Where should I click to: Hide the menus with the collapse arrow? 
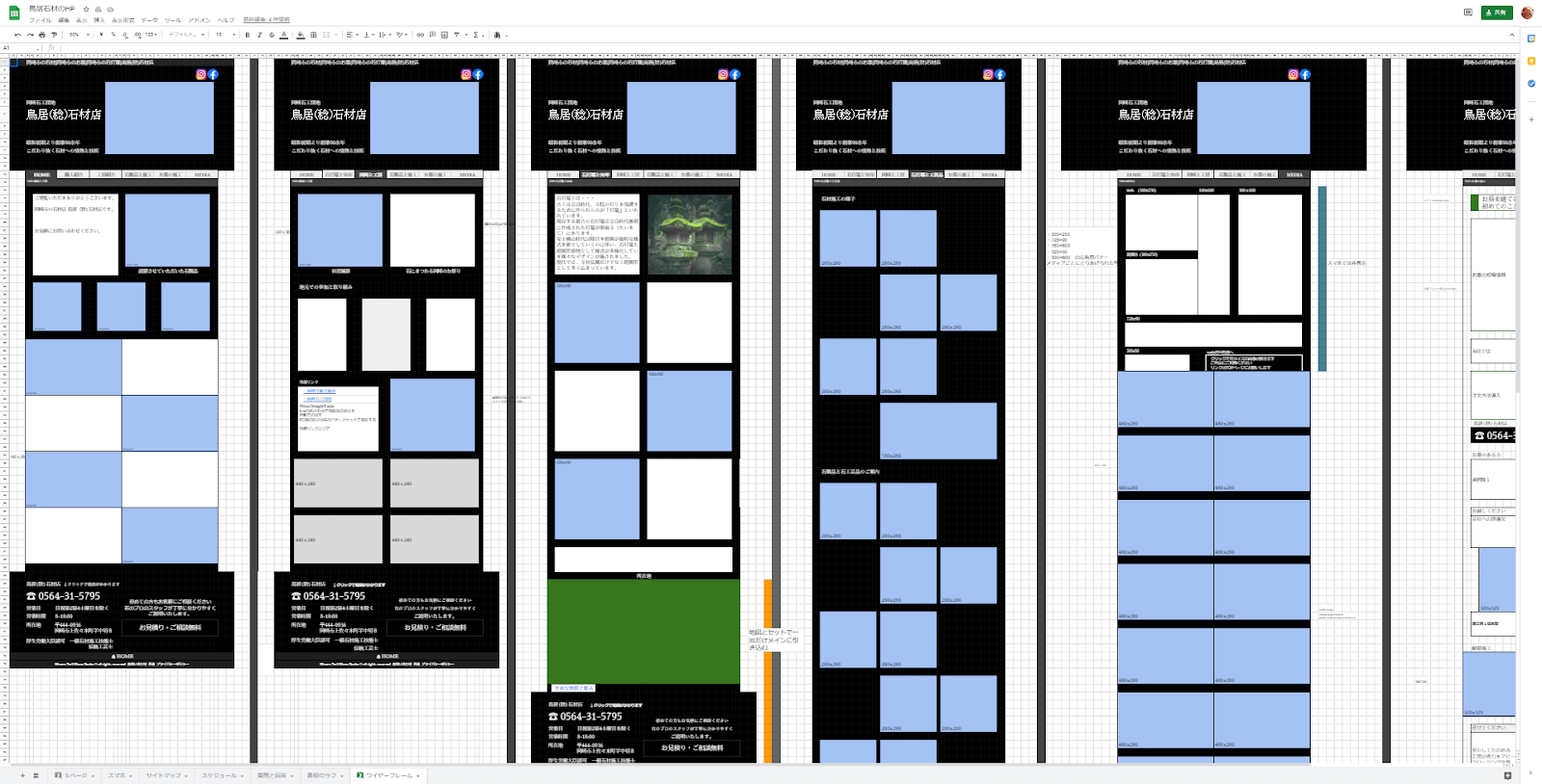click(x=1511, y=35)
